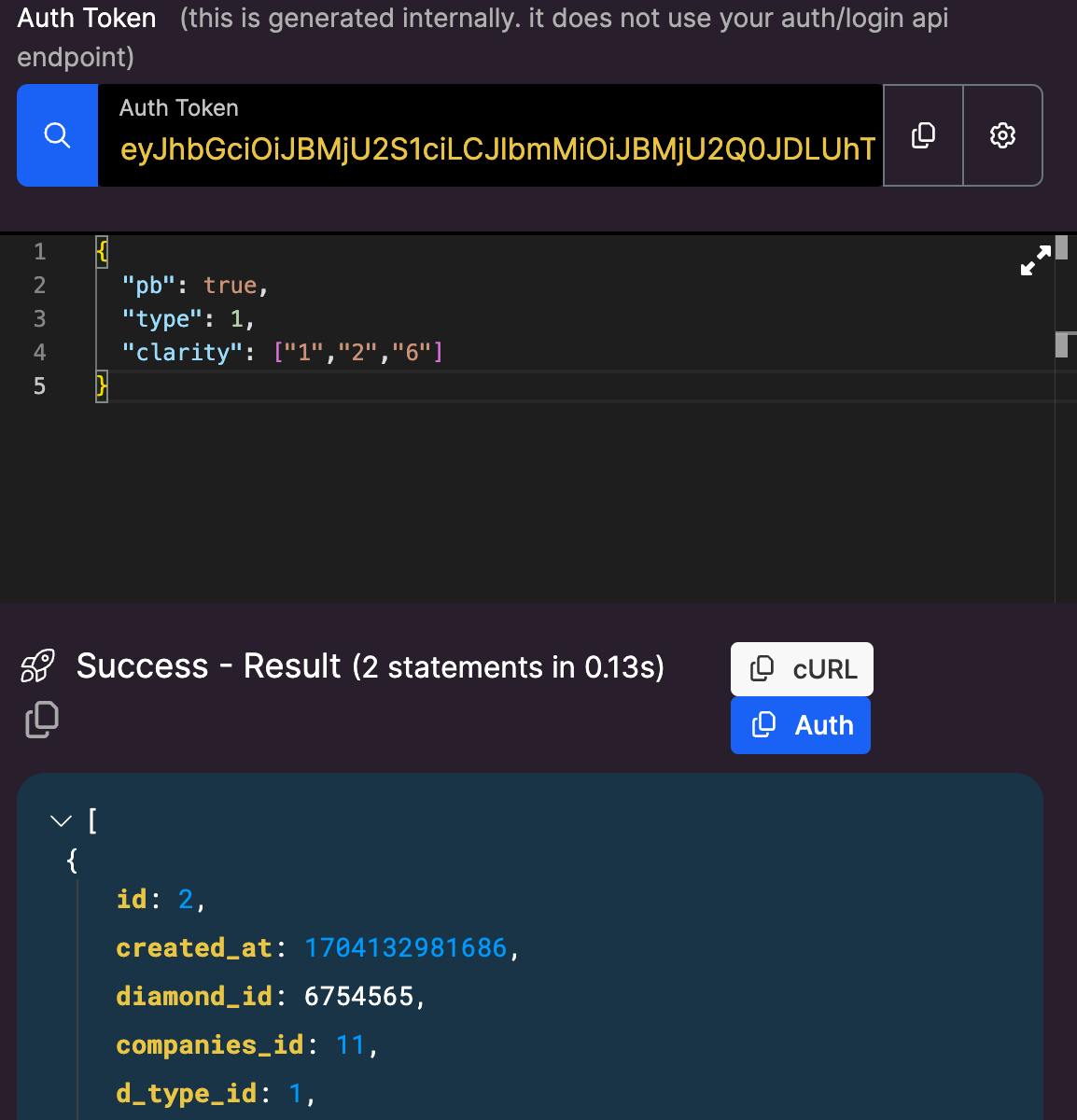Click the blue magnifier search button
The height and width of the screenshot is (1120, 1077).
click(57, 135)
